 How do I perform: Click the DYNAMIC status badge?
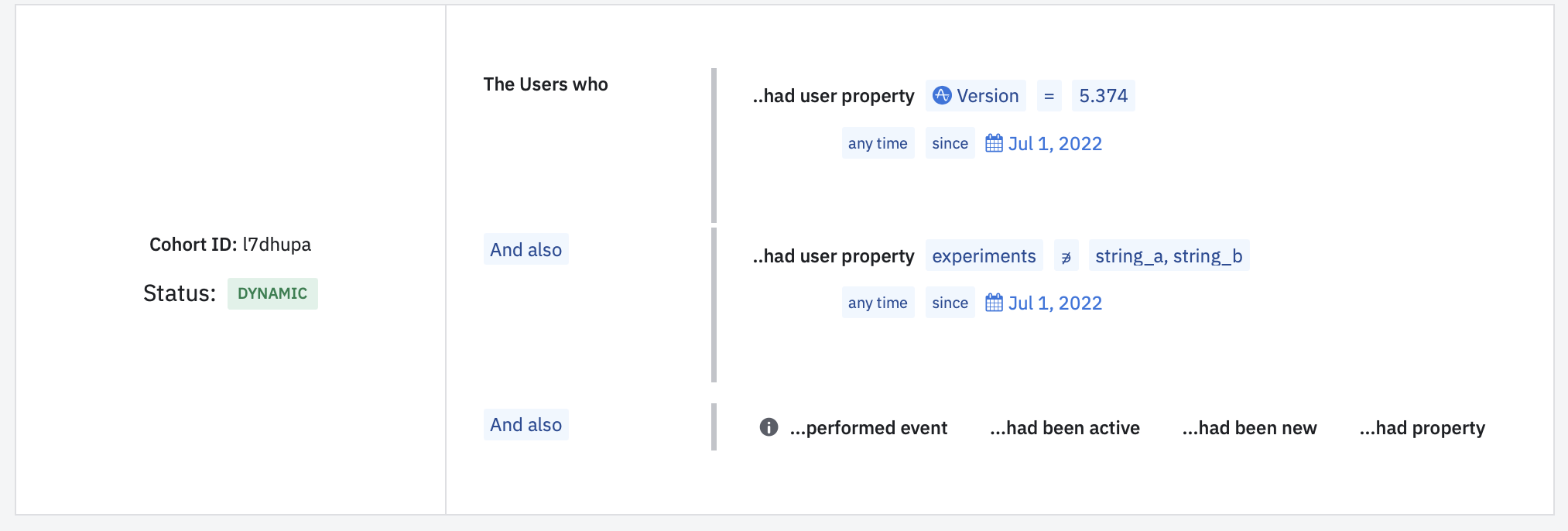click(272, 293)
